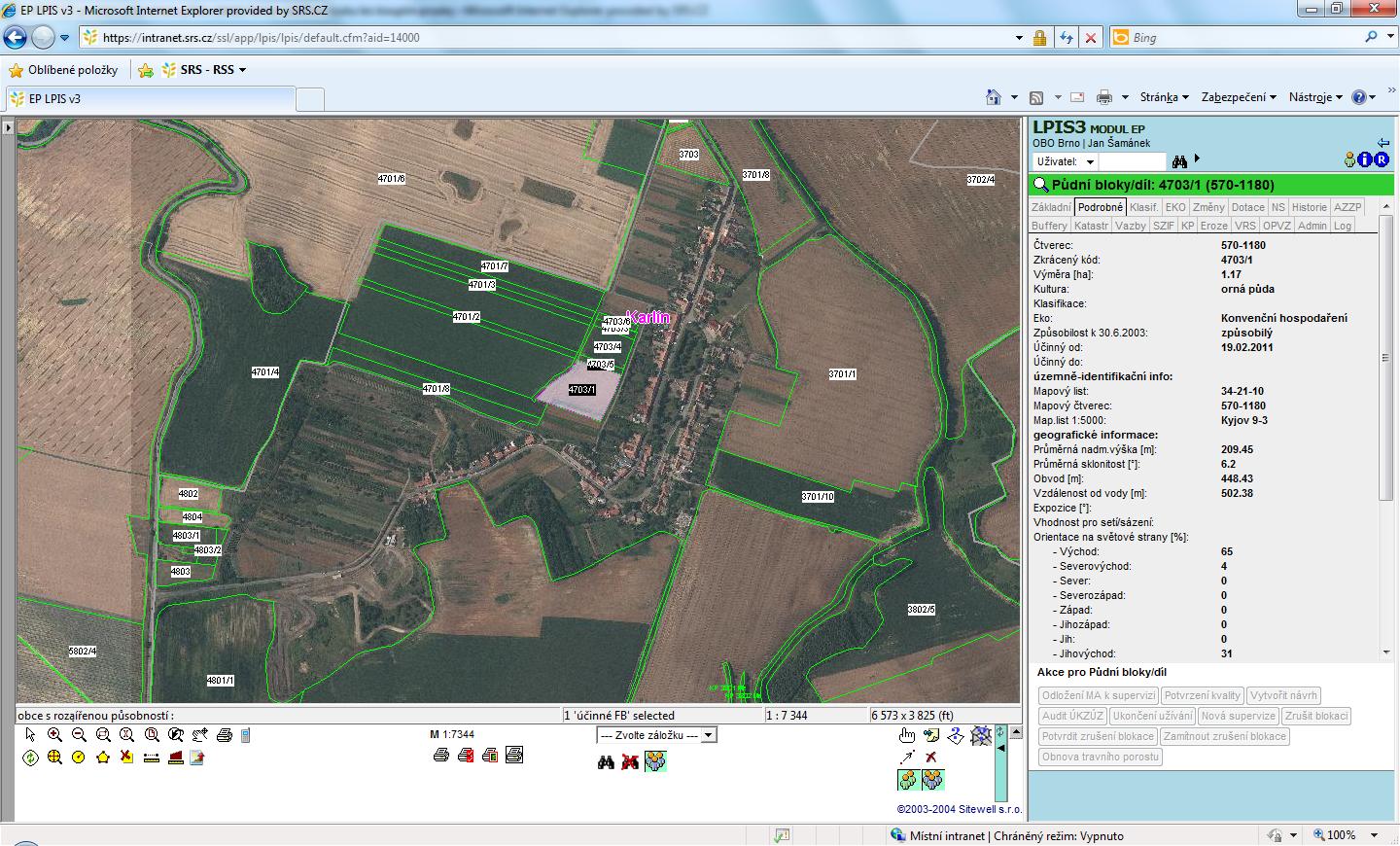The image size is (1400, 846).
Task: Open the Stránka menu dropdown
Action: pyautogui.click(x=1165, y=97)
